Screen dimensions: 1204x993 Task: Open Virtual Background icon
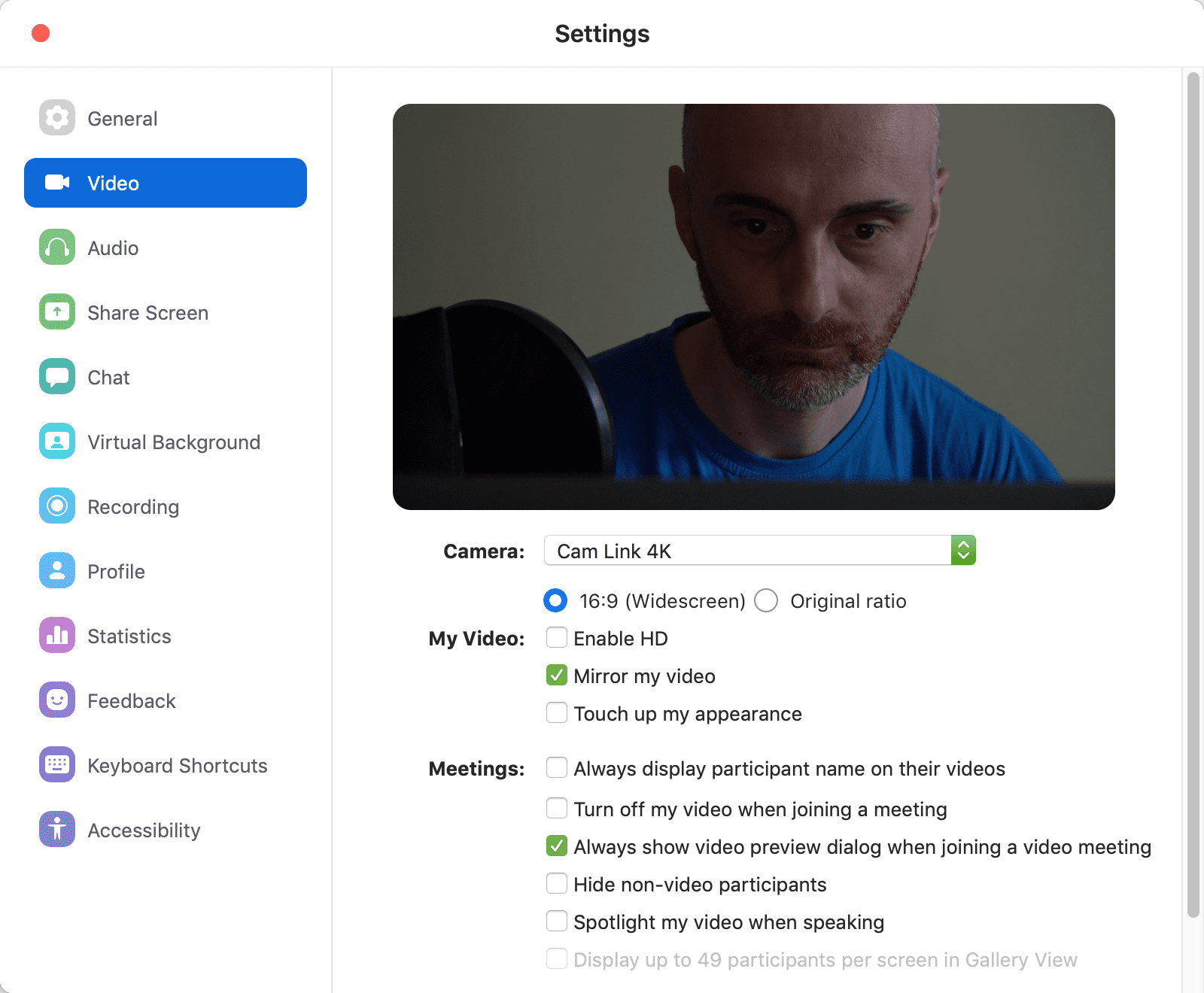[57, 442]
